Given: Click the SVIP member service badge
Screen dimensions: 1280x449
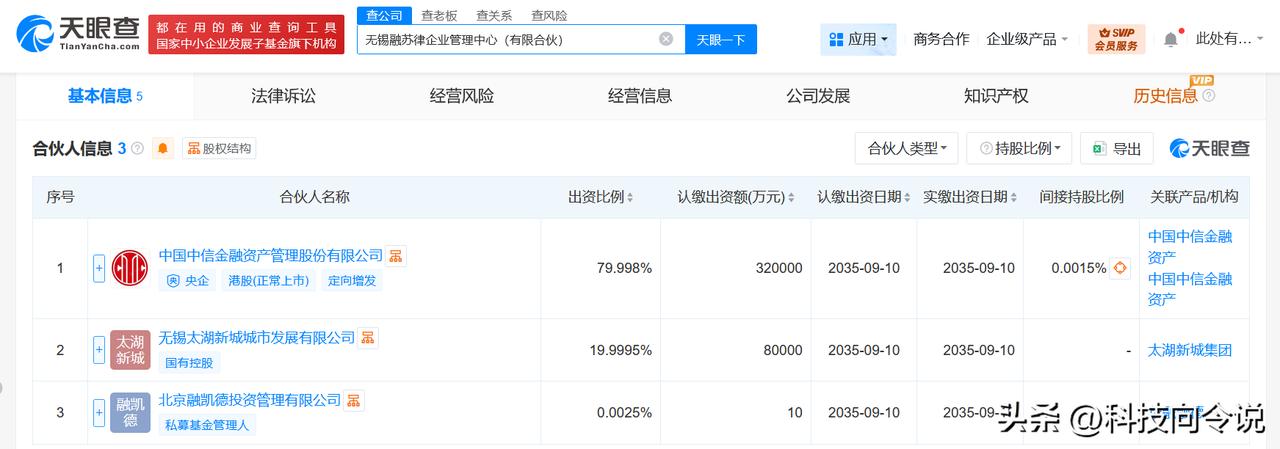Looking at the screenshot, I should coord(1116,39).
